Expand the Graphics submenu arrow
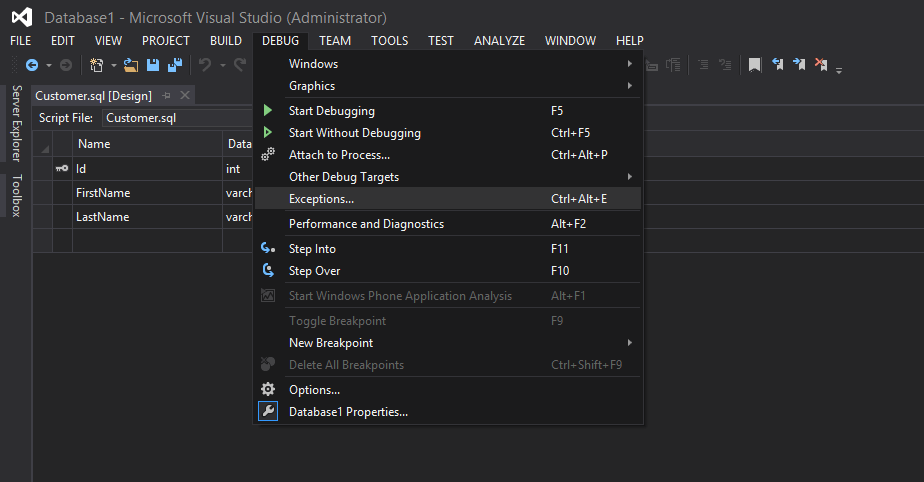Image resolution: width=924 pixels, height=482 pixels. coord(630,85)
